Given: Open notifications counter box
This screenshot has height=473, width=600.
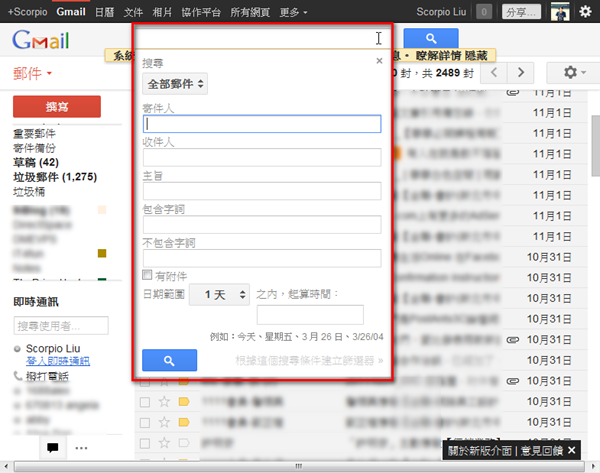Looking at the screenshot, I should [484, 12].
